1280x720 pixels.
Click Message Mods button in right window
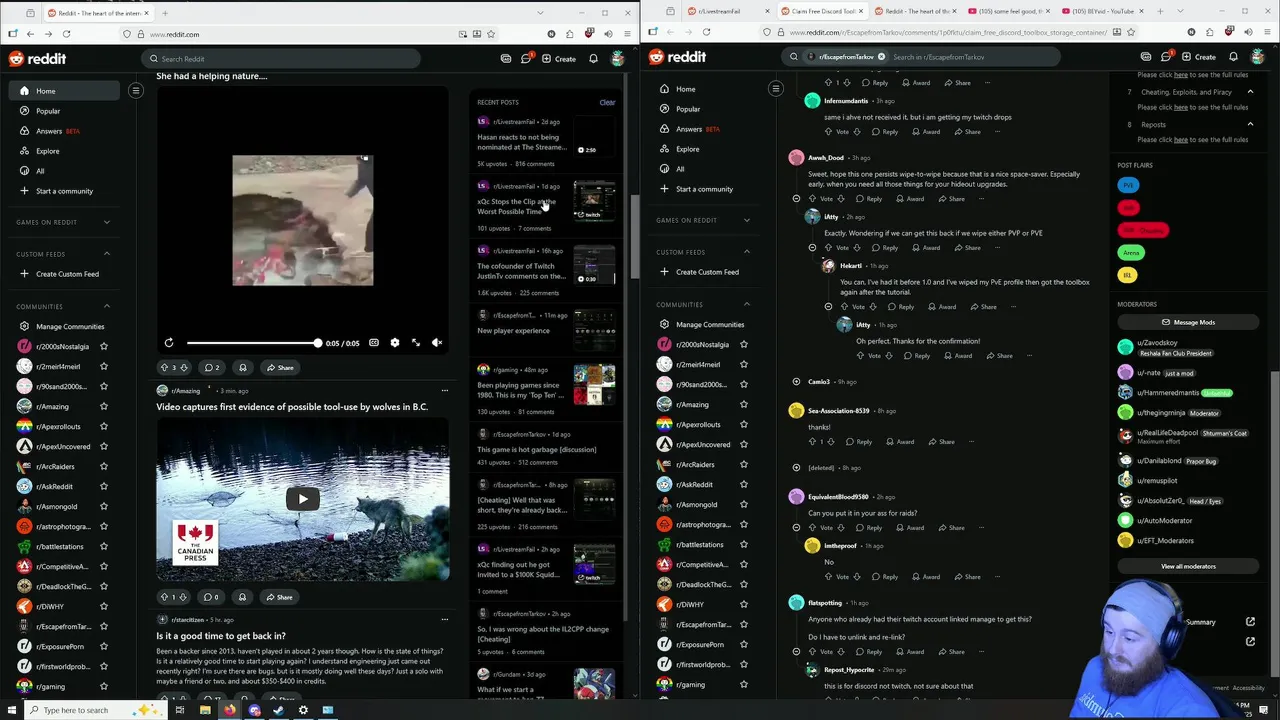click(1188, 322)
